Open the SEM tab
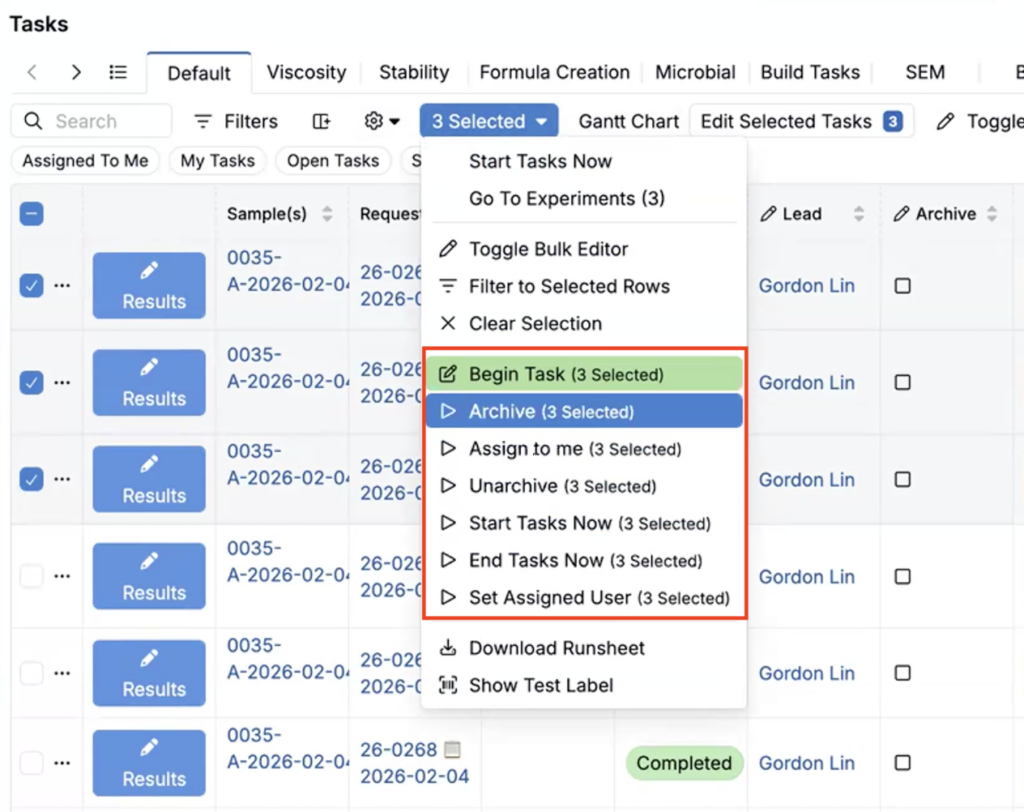The image size is (1024, 812). (x=925, y=72)
